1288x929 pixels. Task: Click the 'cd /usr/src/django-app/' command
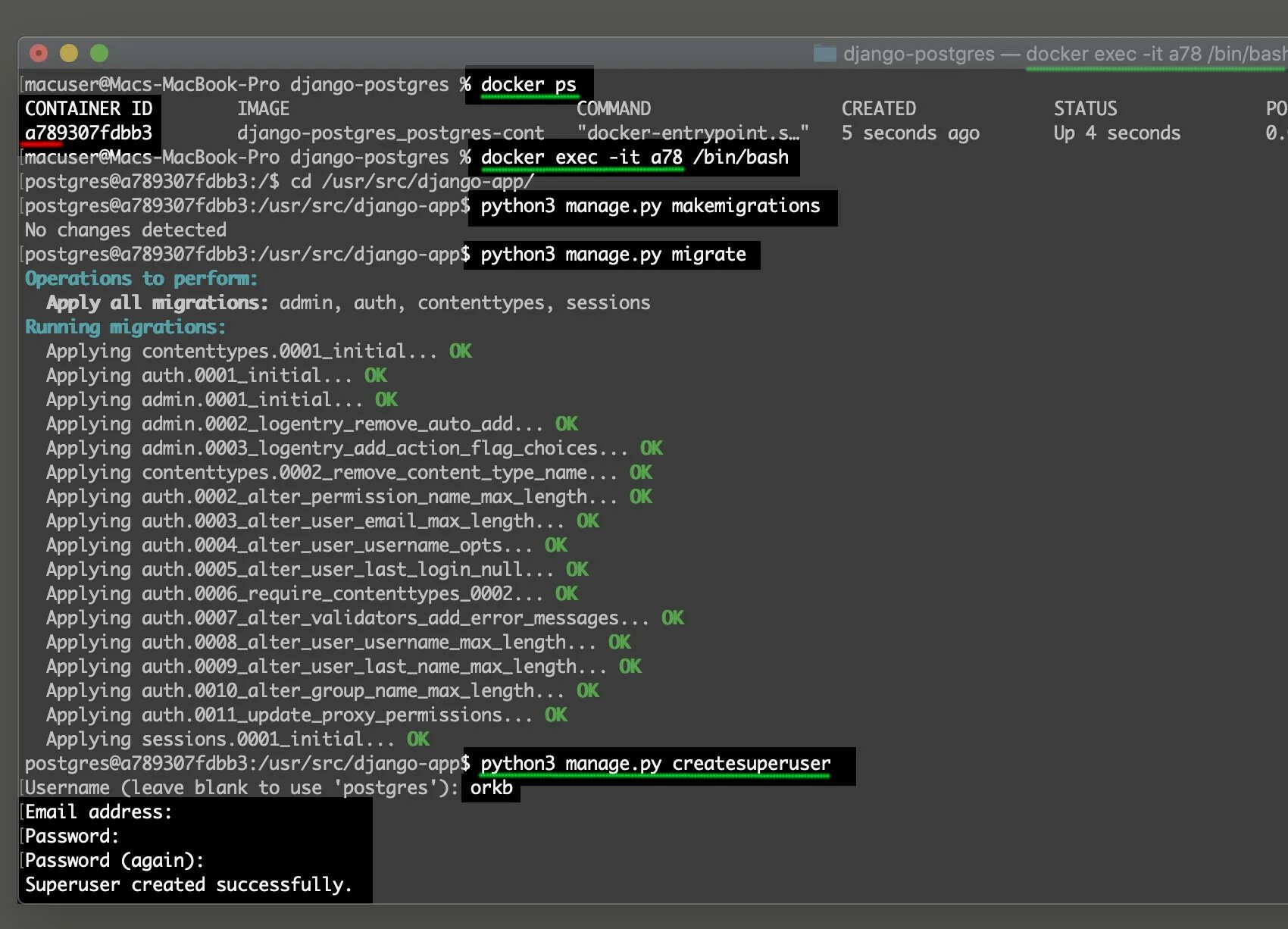(x=413, y=181)
